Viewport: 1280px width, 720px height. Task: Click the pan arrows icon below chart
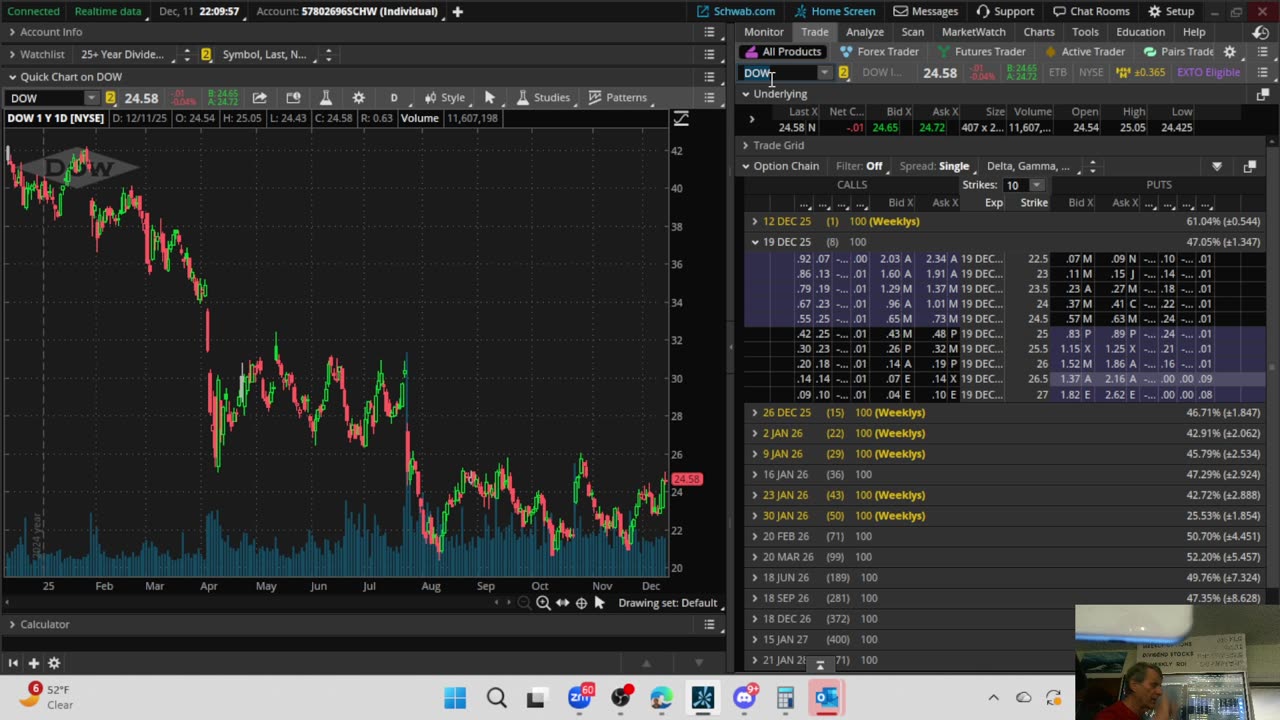(x=562, y=602)
